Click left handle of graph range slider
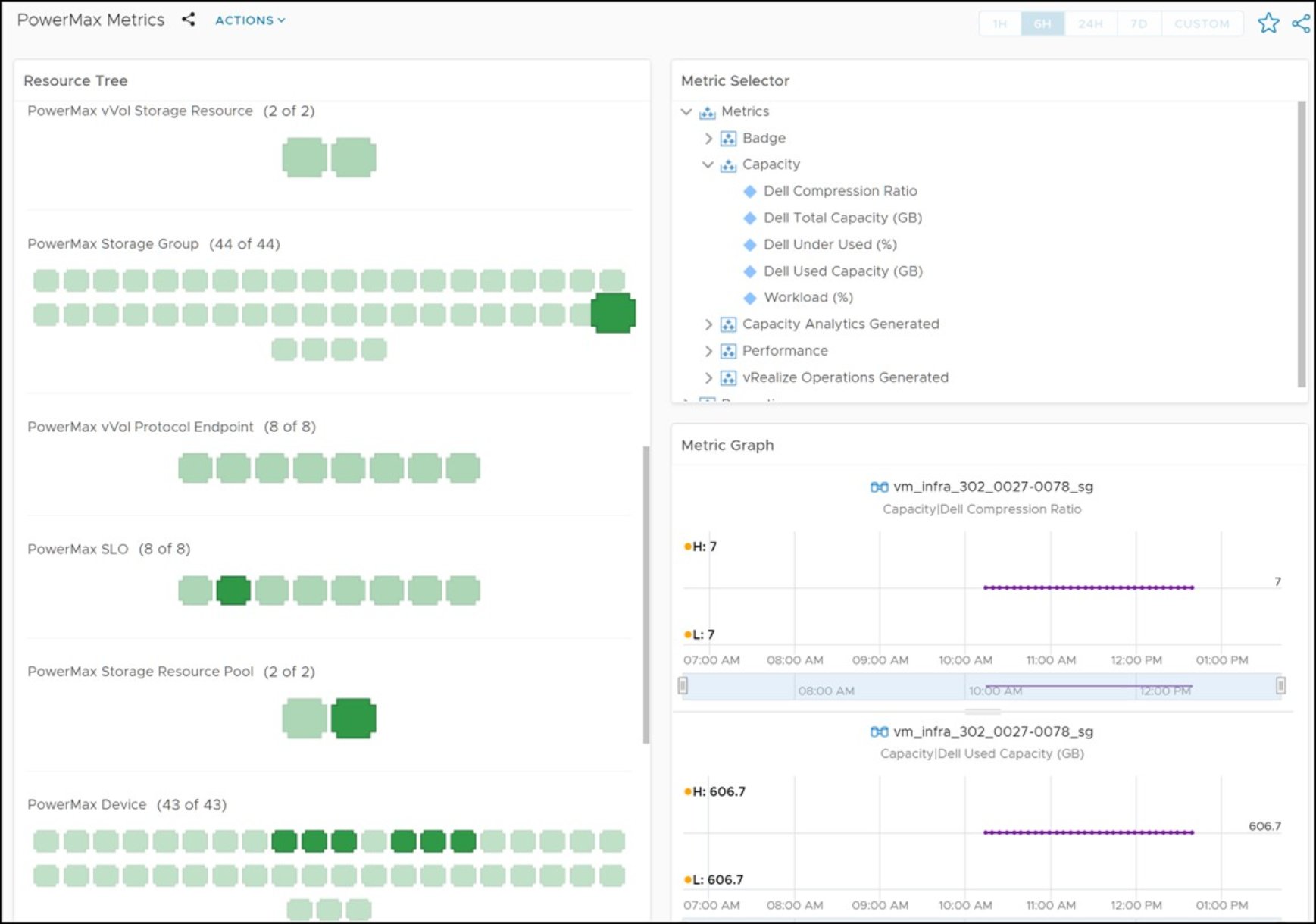 point(683,685)
